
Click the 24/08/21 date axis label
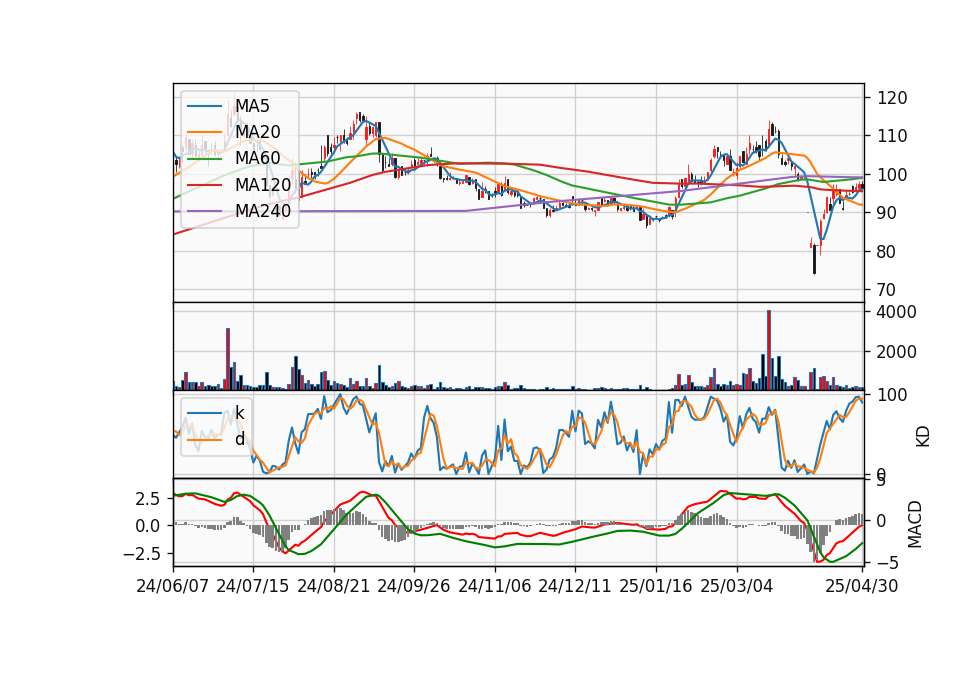point(334,586)
